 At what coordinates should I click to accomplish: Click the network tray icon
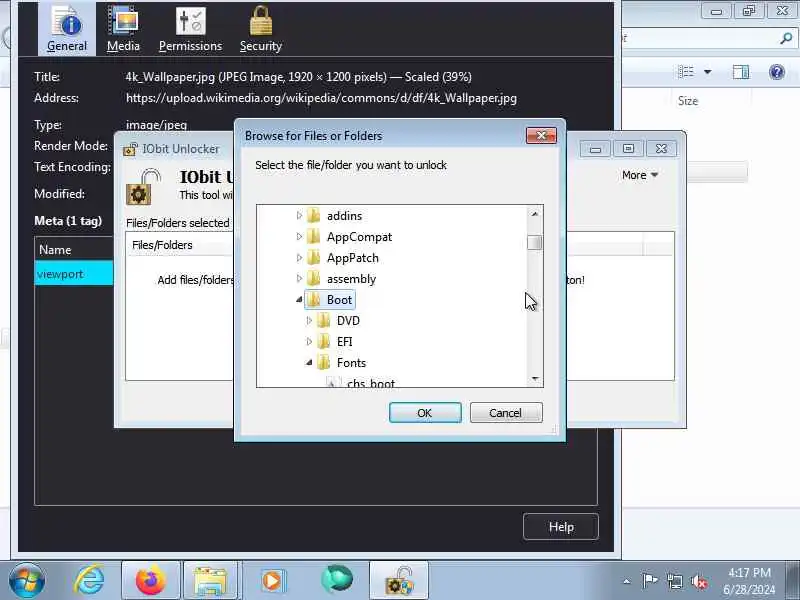(674, 581)
